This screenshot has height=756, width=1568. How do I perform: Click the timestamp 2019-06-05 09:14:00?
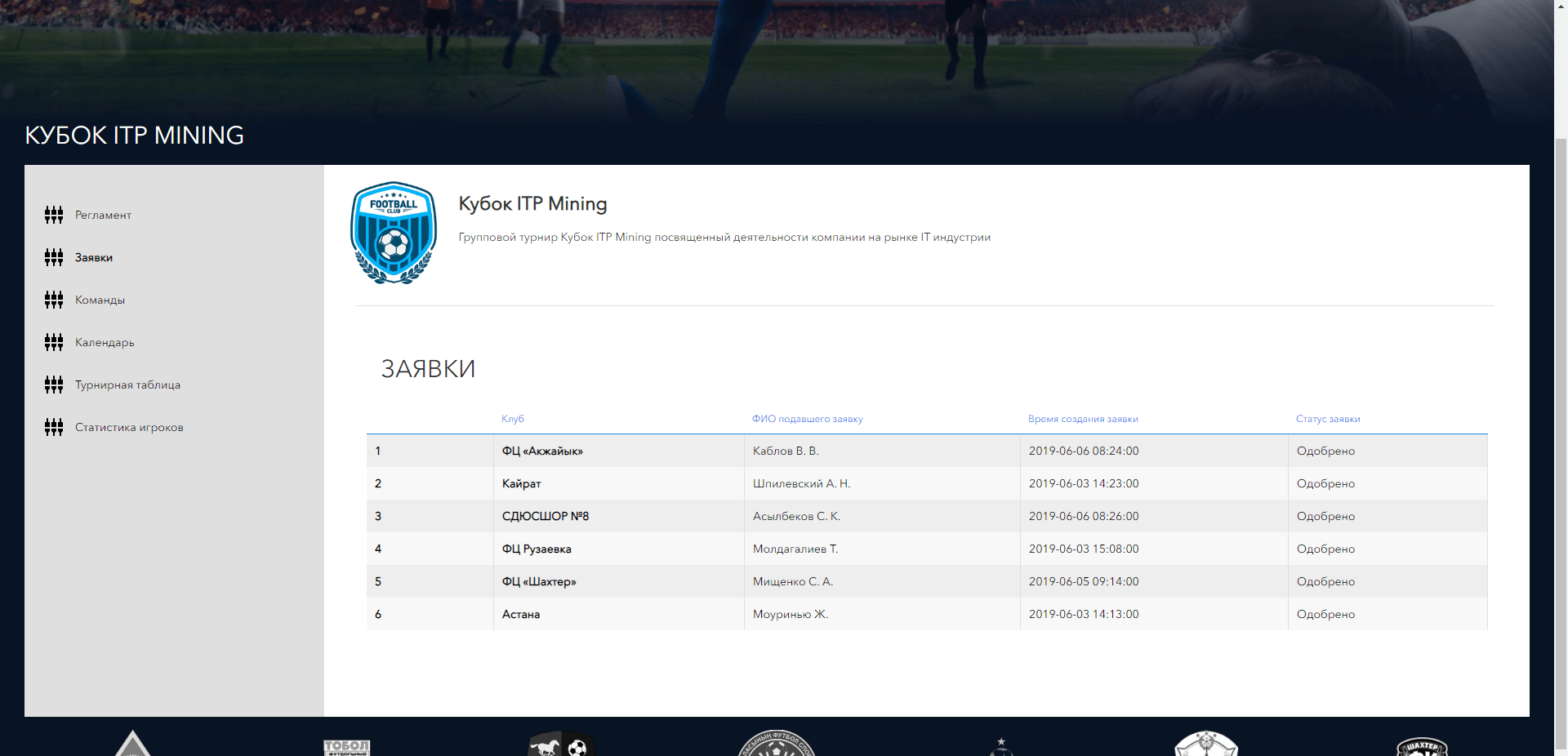pos(1084,581)
